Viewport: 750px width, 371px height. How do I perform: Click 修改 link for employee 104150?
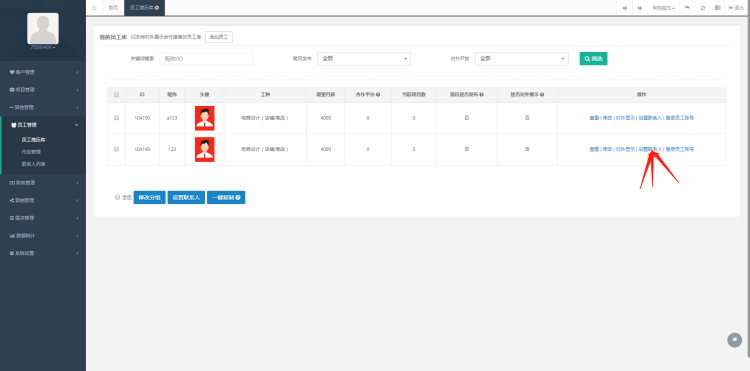tap(607, 118)
